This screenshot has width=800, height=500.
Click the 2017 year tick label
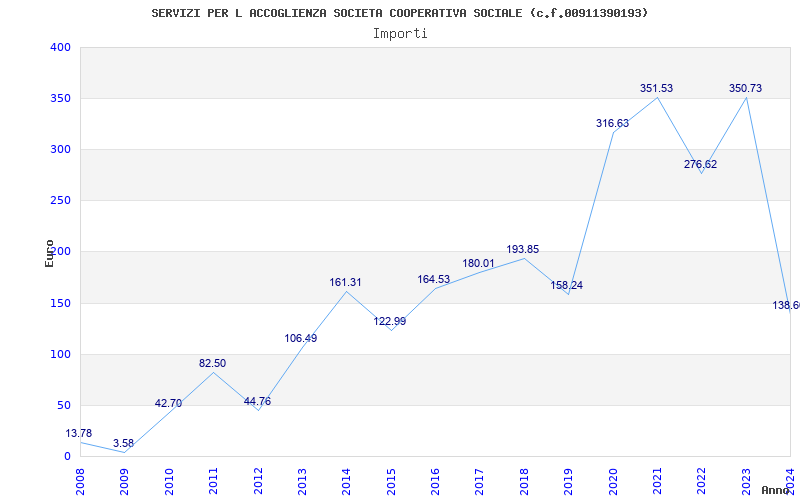click(x=480, y=481)
